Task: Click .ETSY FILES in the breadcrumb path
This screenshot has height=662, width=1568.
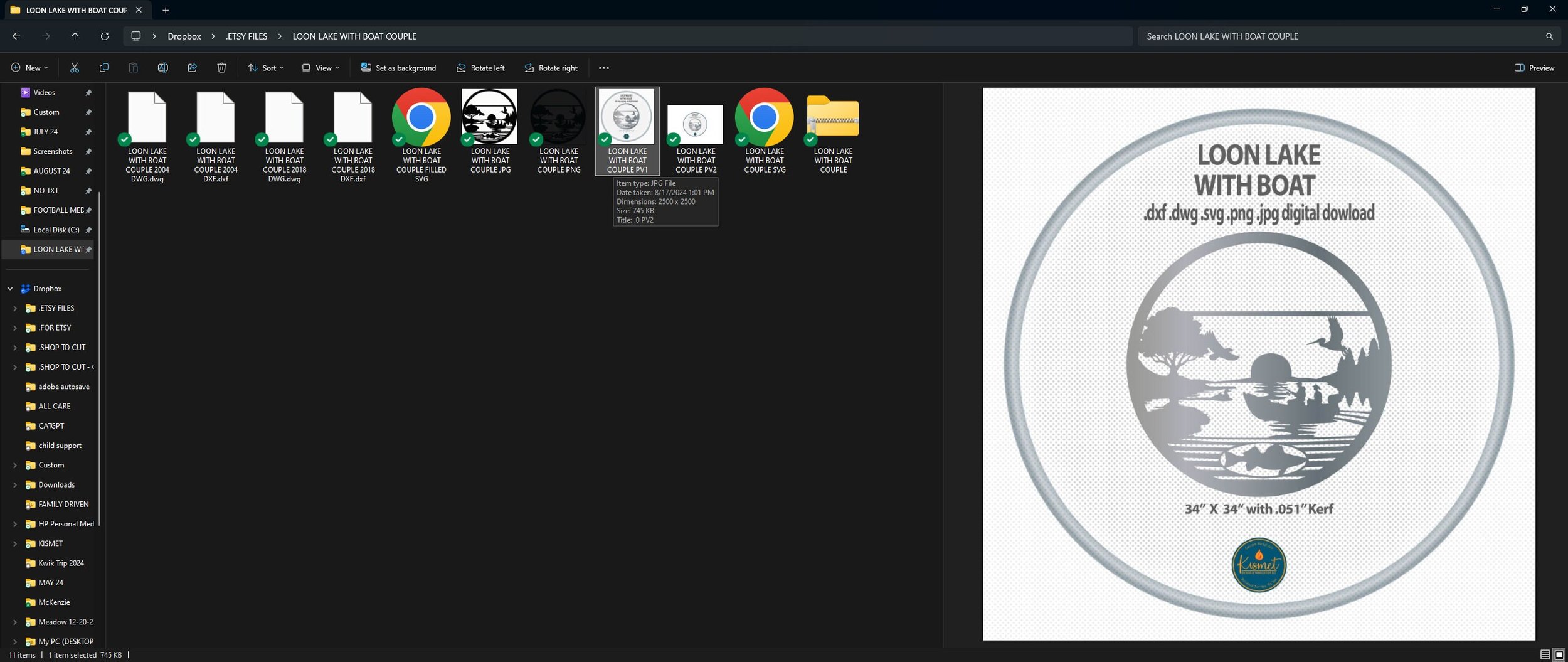Action: (246, 36)
